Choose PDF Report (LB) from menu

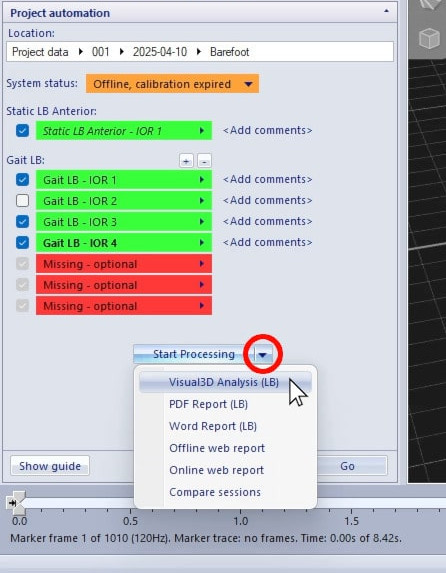tap(208, 404)
